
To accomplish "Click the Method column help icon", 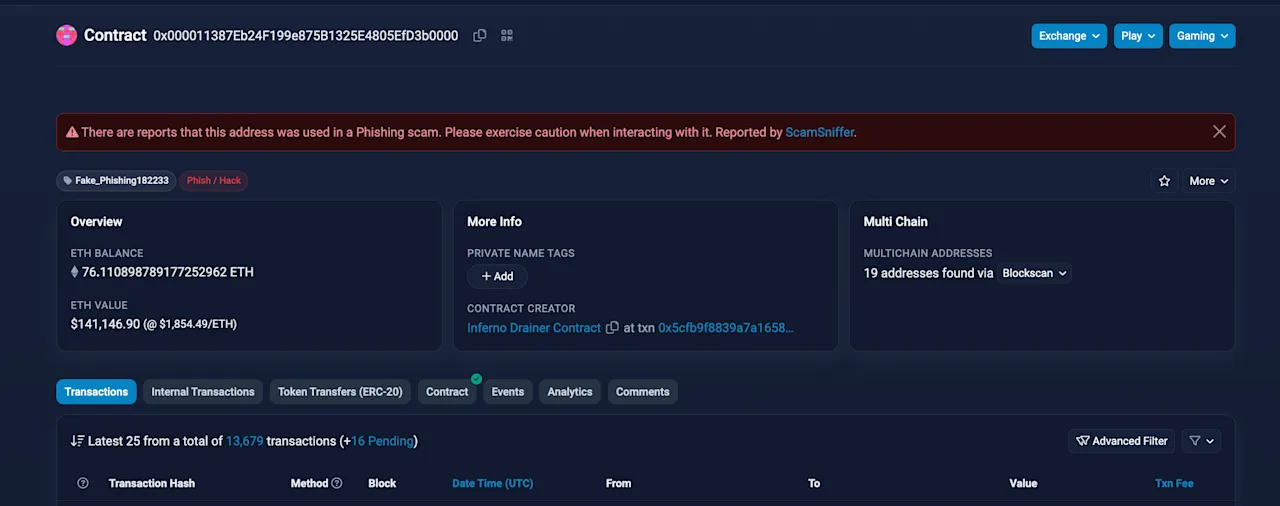I will (337, 483).
